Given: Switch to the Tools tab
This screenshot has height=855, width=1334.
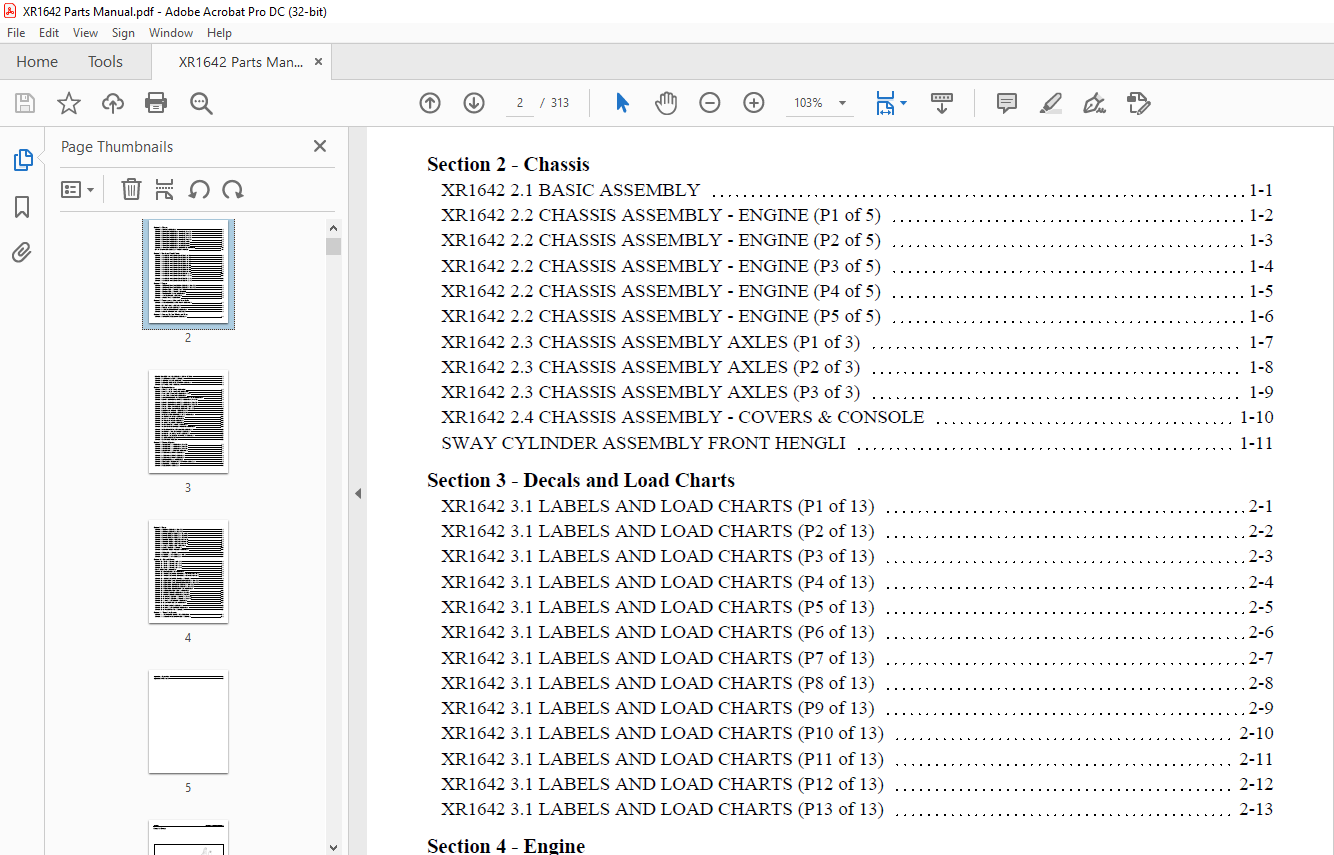Looking at the screenshot, I should point(105,62).
